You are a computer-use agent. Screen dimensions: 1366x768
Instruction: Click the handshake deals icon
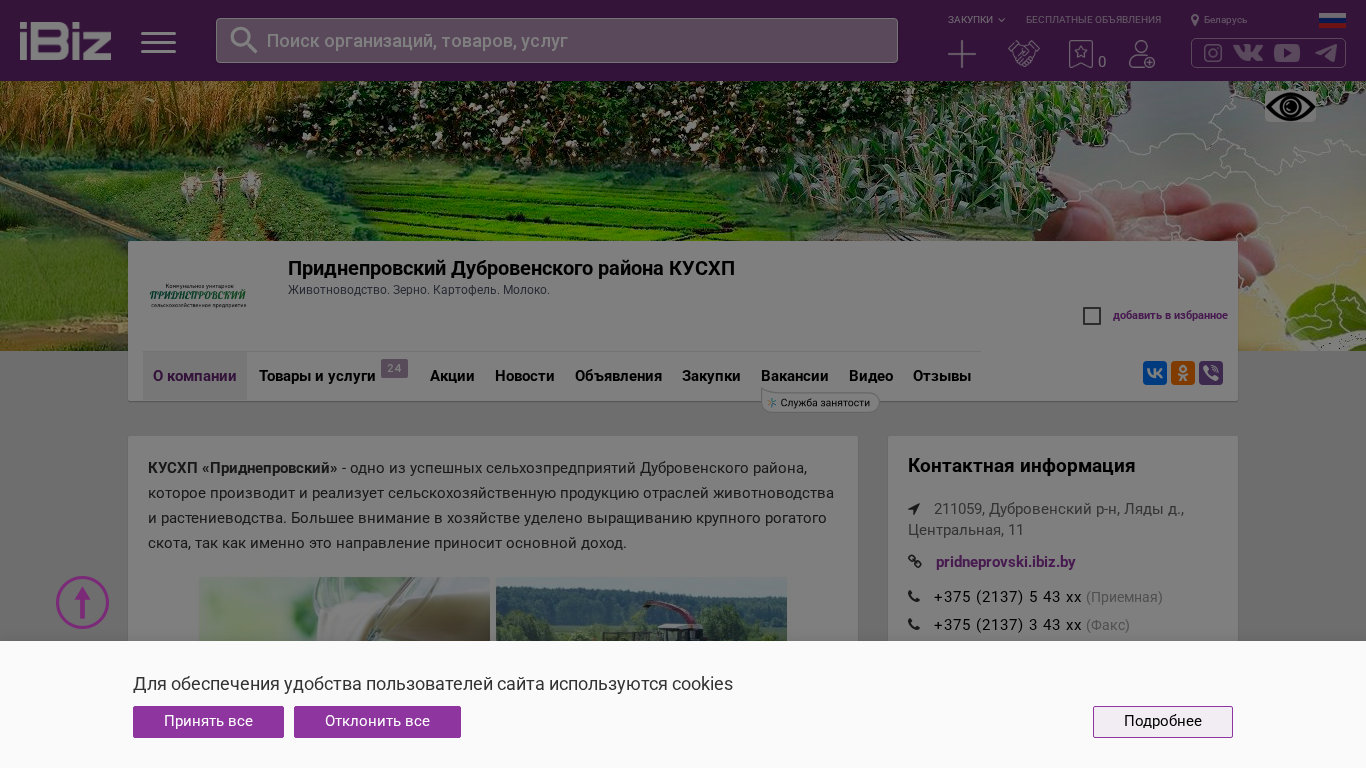coord(1023,54)
